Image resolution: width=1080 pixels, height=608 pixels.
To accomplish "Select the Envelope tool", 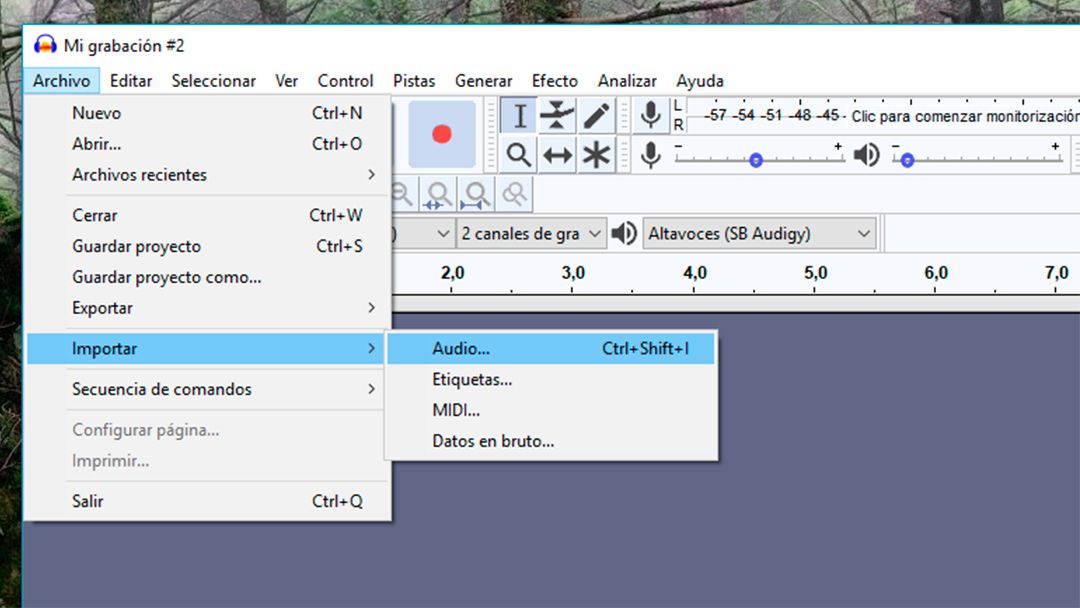I will (557, 117).
